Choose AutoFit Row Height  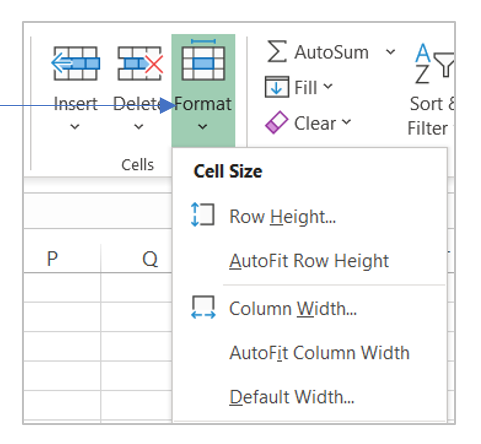click(309, 261)
